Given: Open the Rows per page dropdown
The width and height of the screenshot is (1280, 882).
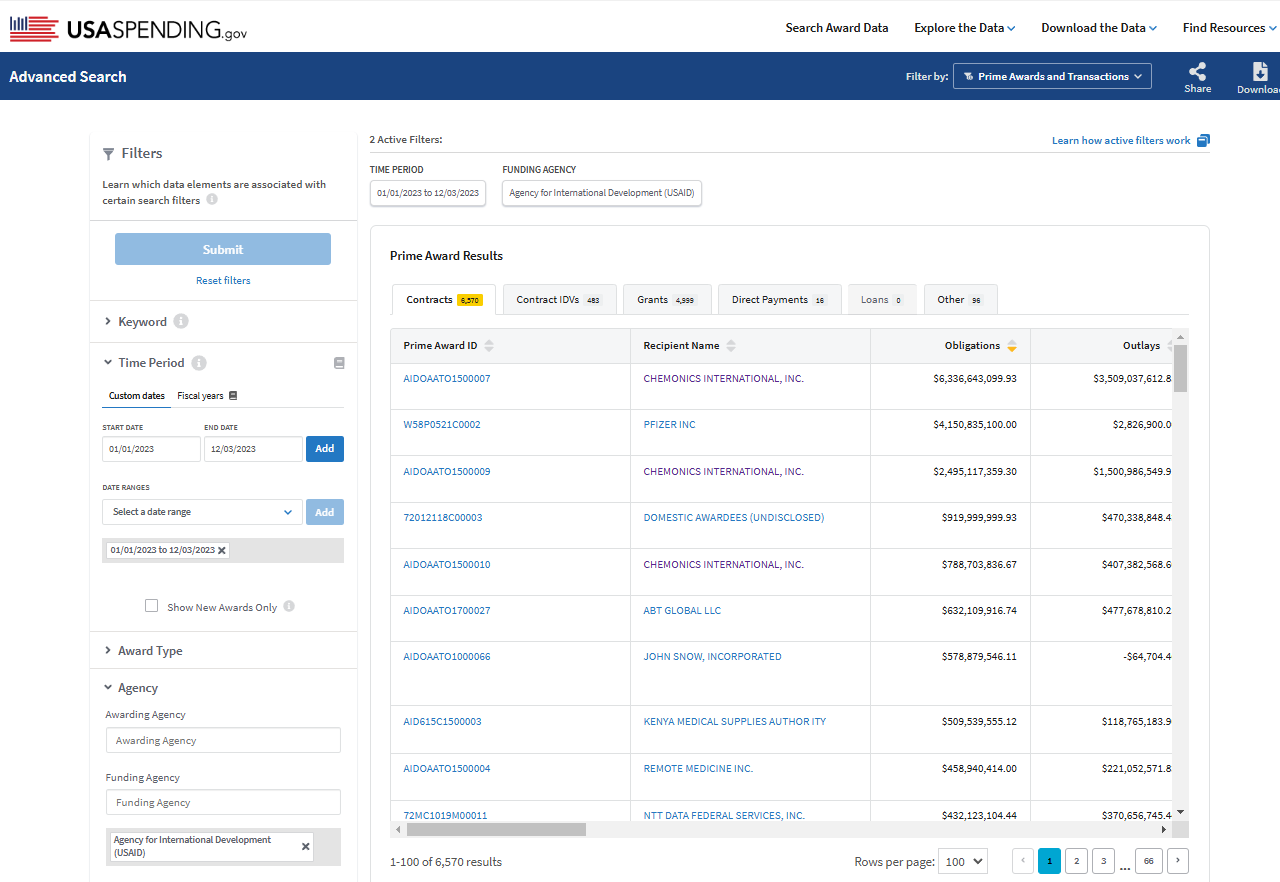Looking at the screenshot, I should (964, 861).
